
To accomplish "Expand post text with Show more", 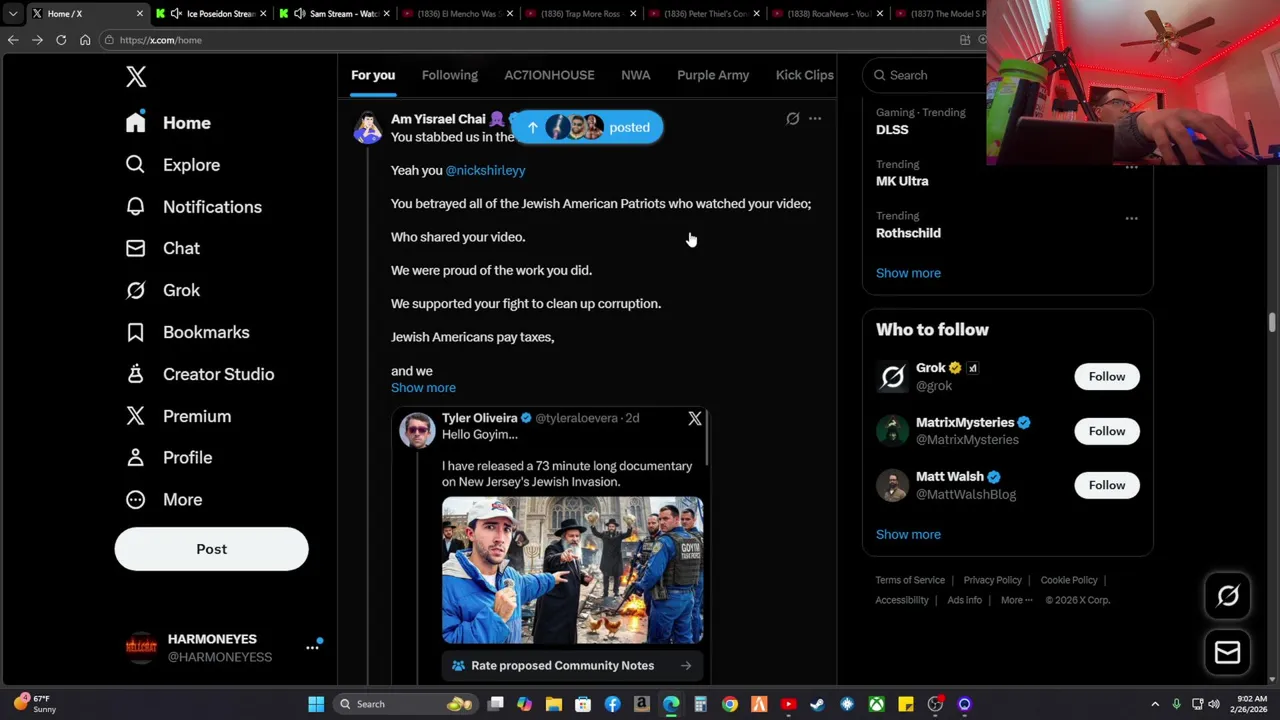I will click(x=423, y=388).
